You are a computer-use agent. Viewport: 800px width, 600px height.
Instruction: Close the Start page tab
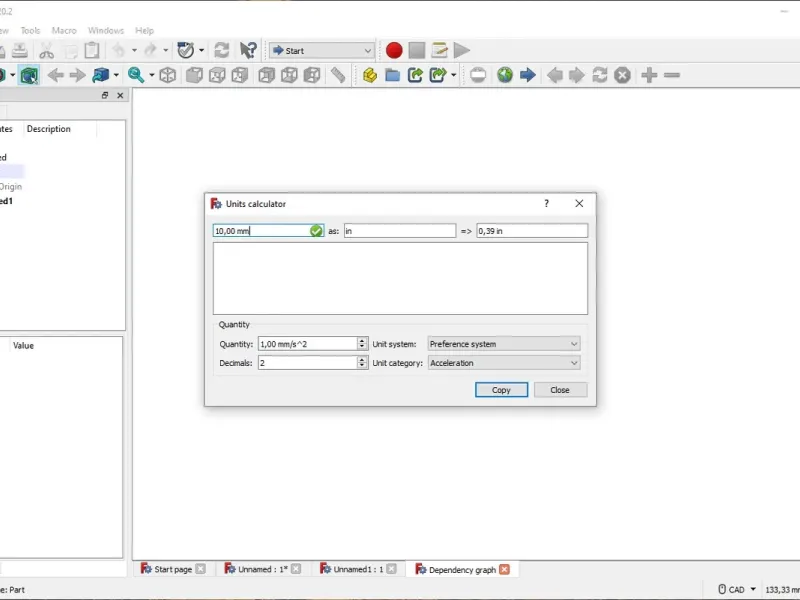click(201, 569)
